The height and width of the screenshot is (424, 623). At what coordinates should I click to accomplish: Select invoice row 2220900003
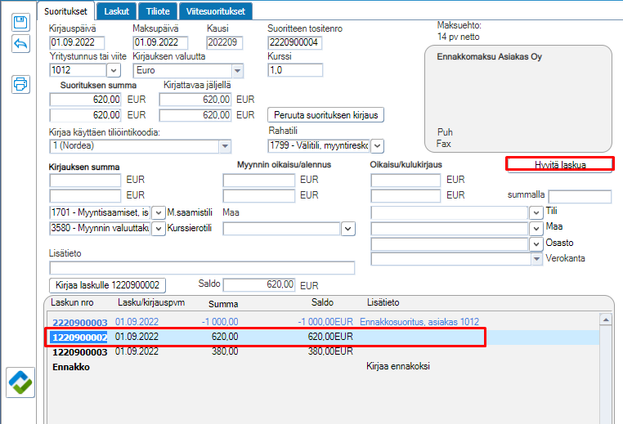(323, 322)
